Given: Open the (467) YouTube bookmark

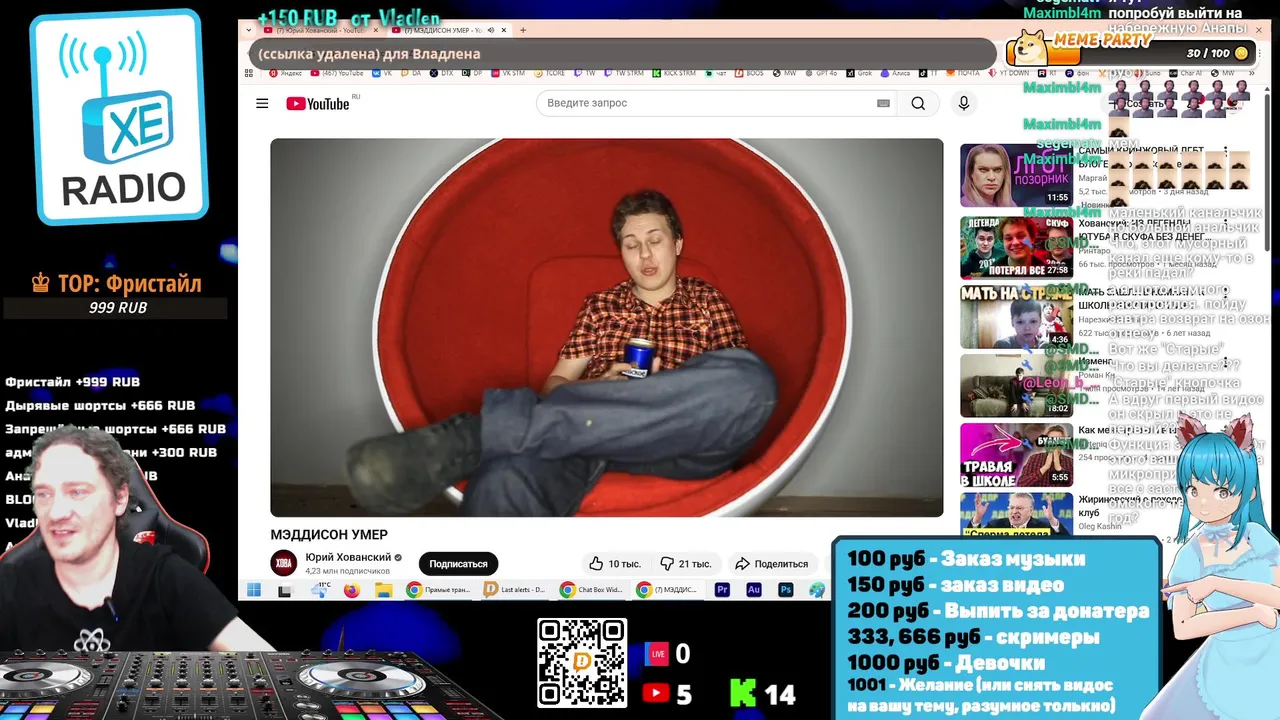Looking at the screenshot, I should click(x=336, y=73).
